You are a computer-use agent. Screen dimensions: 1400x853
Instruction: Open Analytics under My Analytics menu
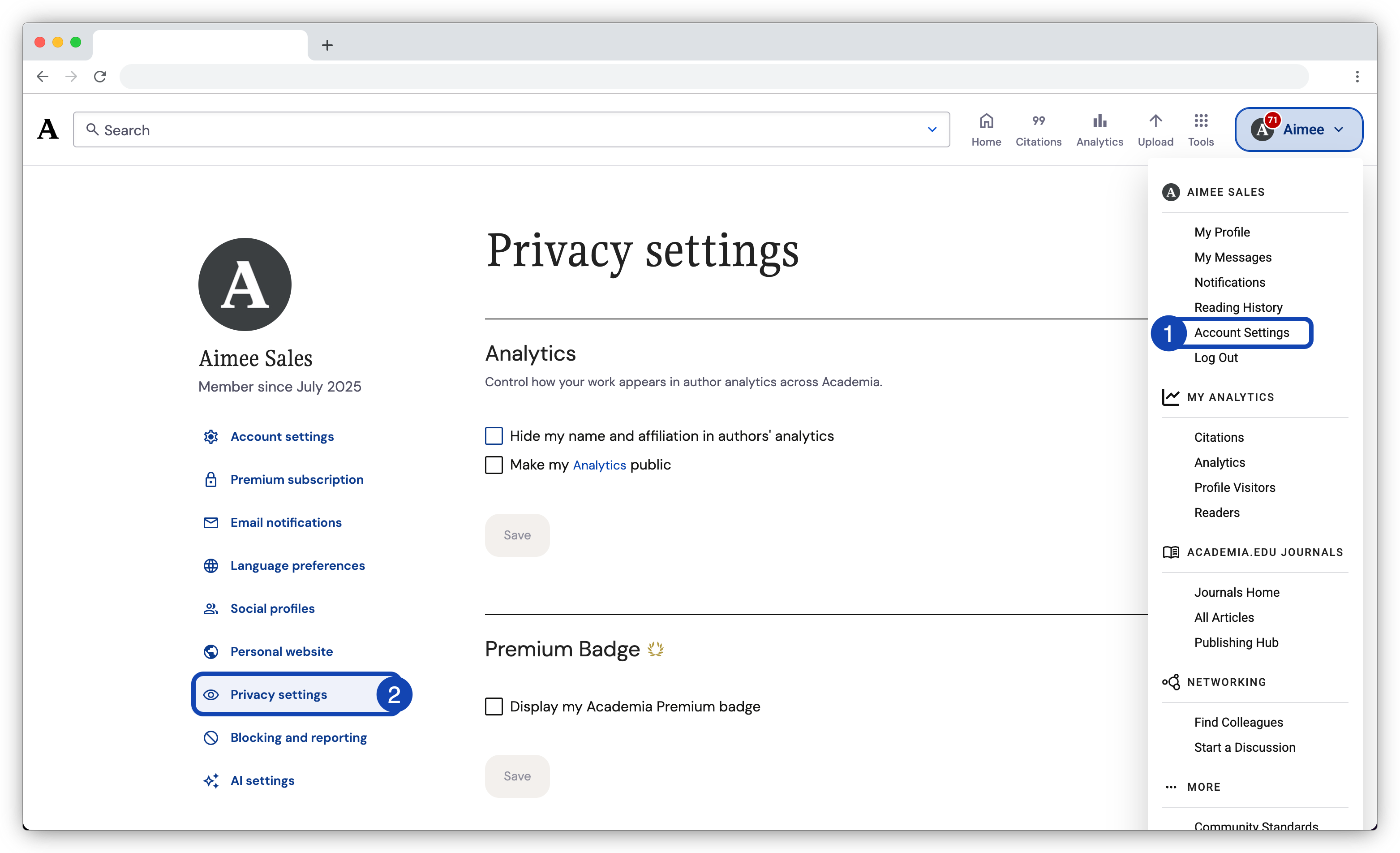pyautogui.click(x=1220, y=462)
